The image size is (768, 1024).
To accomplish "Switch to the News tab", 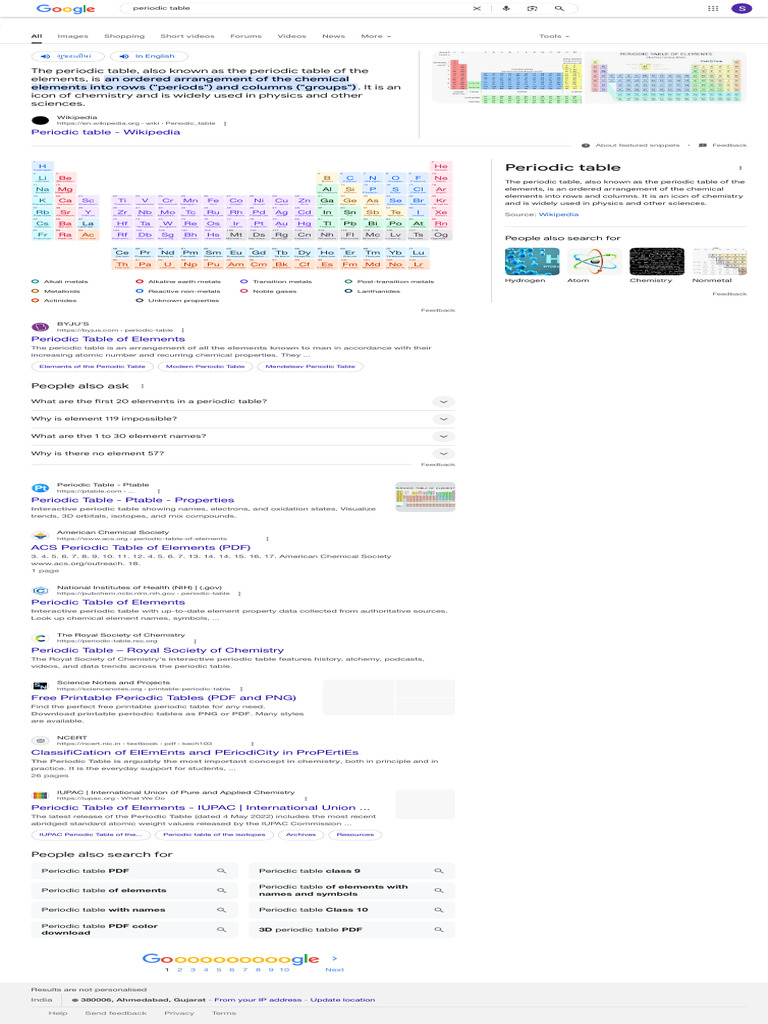I will [x=333, y=36].
